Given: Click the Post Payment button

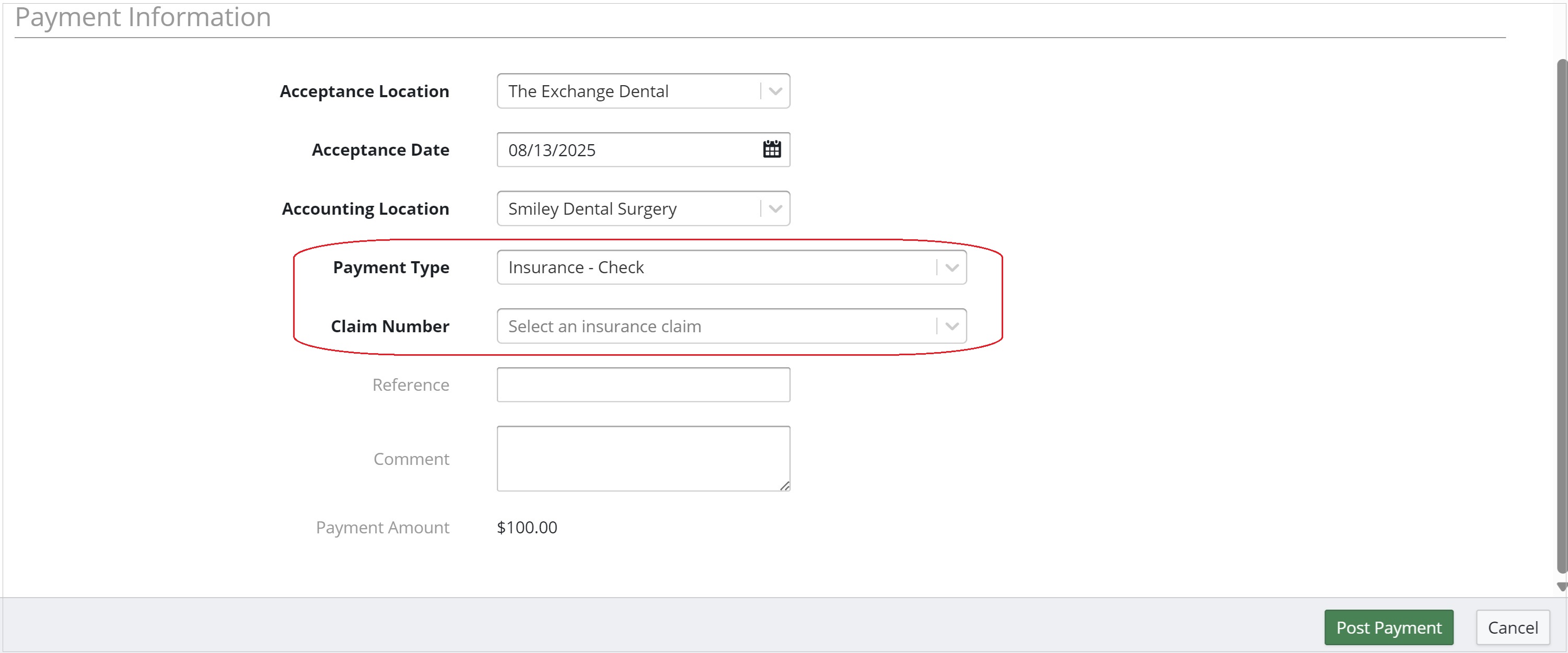Looking at the screenshot, I should tap(1388, 627).
